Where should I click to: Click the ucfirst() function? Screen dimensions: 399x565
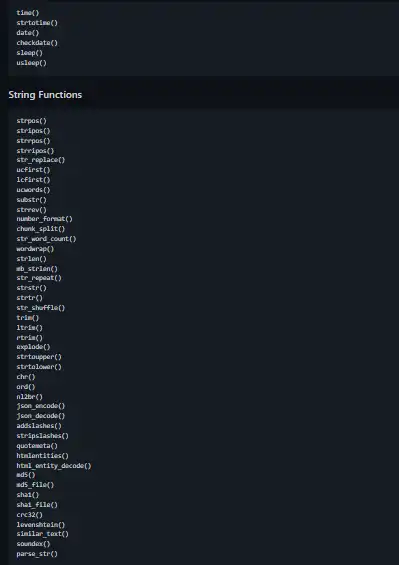tap(33, 170)
